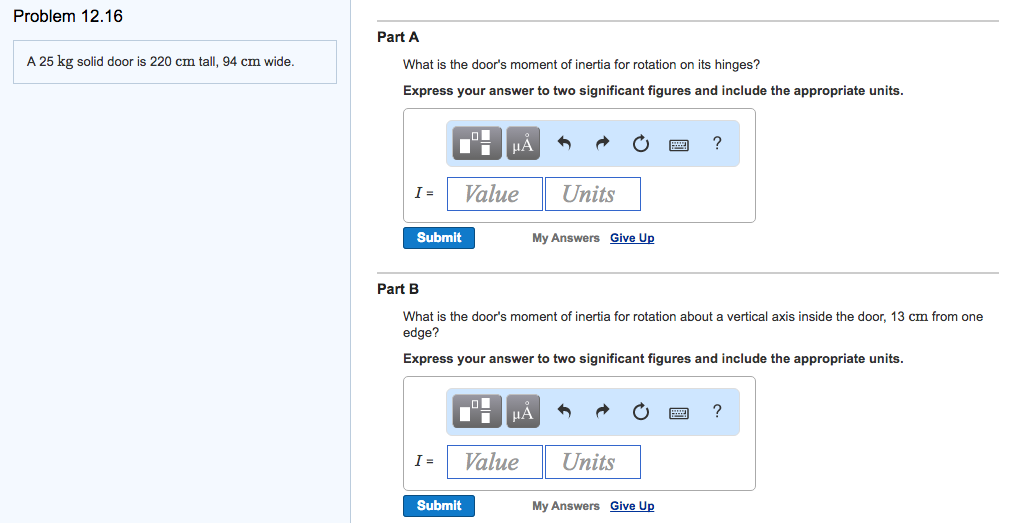
Task: Click the undo arrow in Part B toolbar
Action: [x=564, y=412]
